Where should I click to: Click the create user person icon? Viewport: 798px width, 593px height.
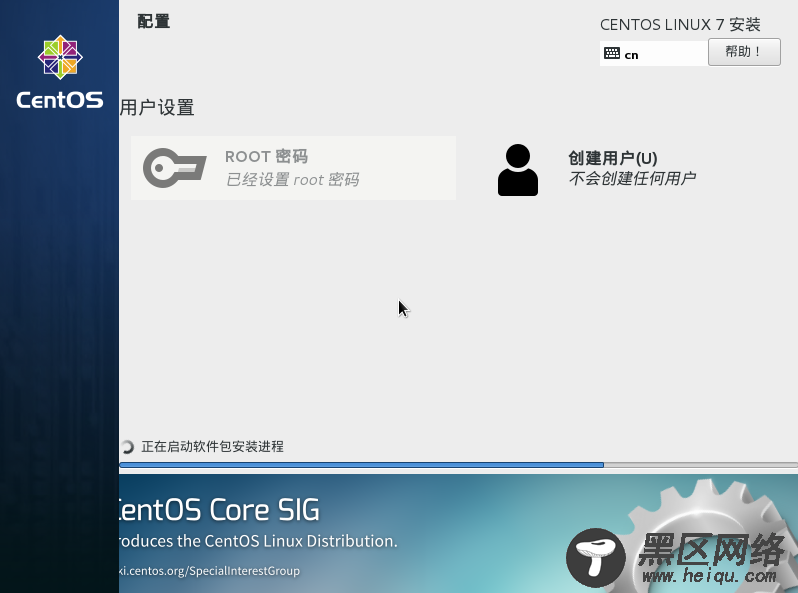click(x=518, y=170)
